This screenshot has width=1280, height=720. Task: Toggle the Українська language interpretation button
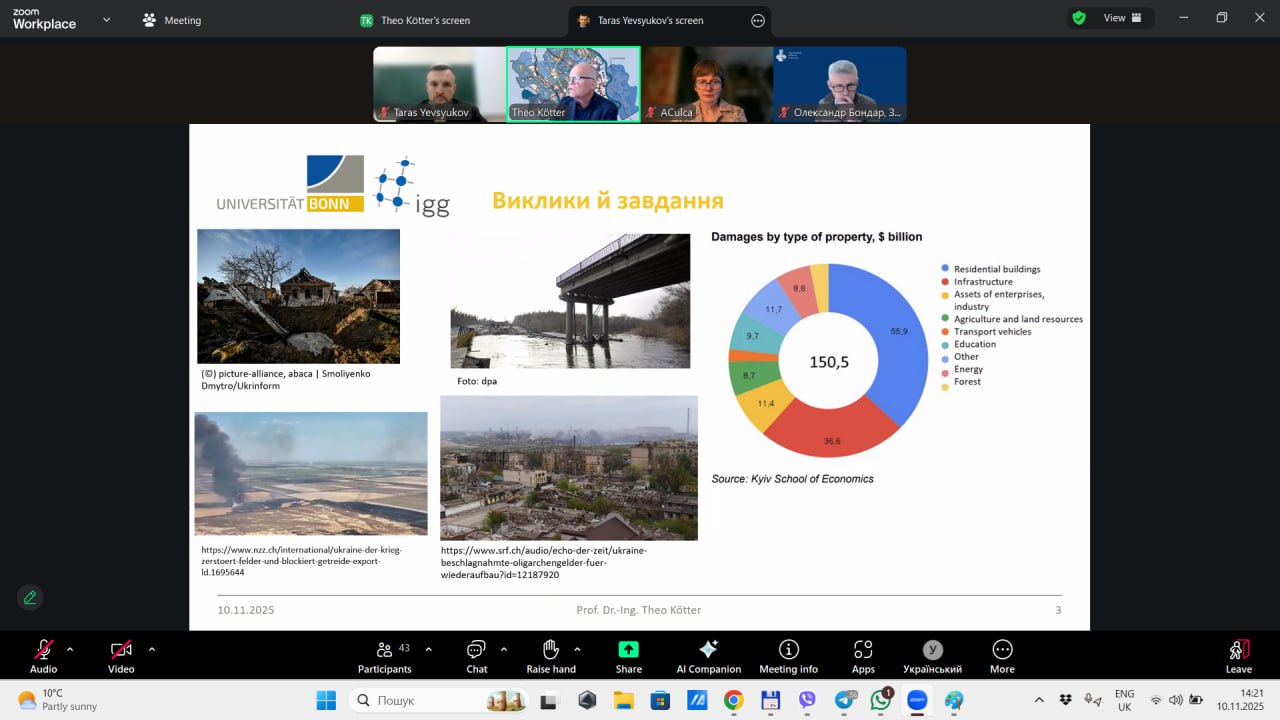pyautogui.click(x=932, y=655)
